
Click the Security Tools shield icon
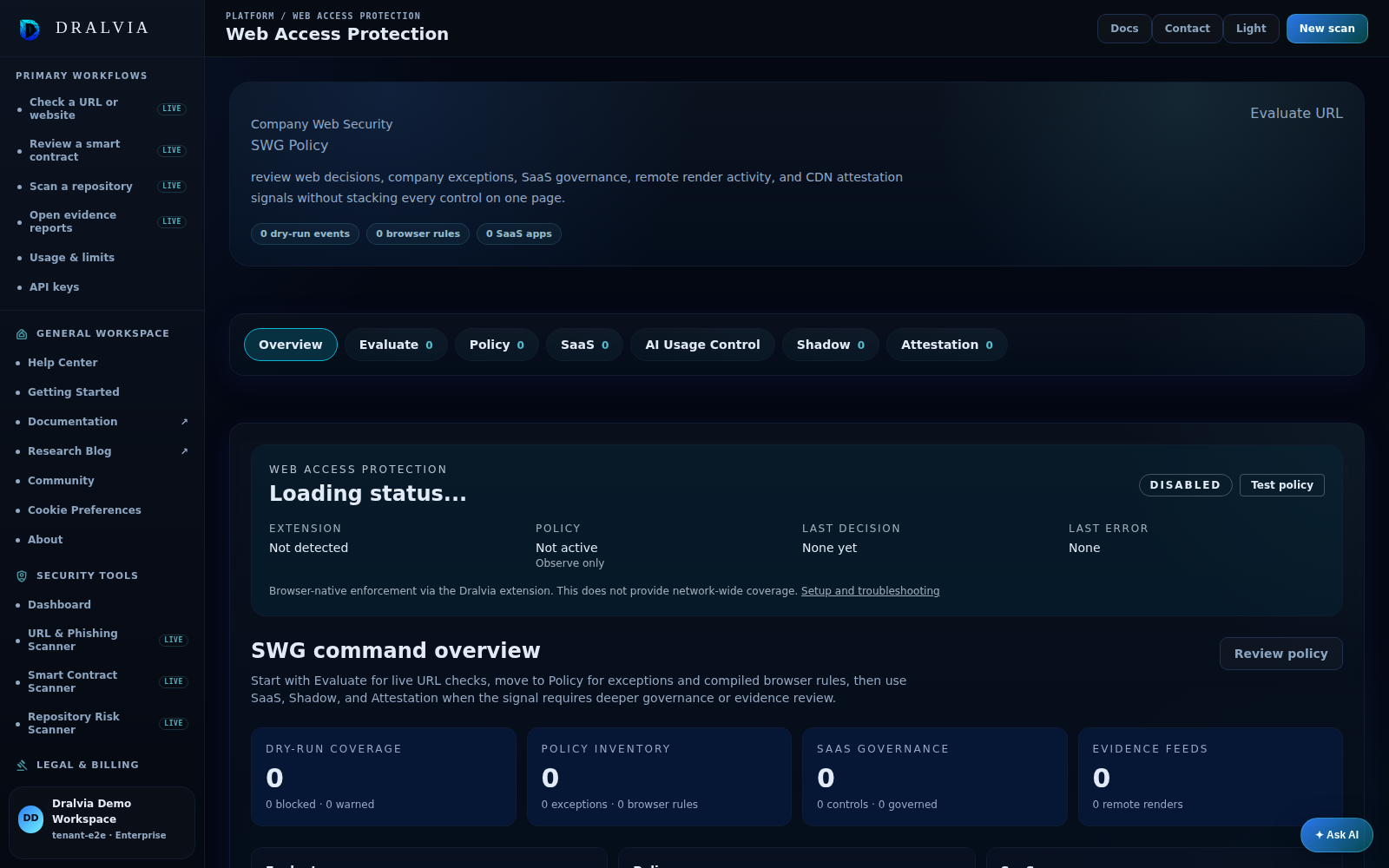point(22,576)
